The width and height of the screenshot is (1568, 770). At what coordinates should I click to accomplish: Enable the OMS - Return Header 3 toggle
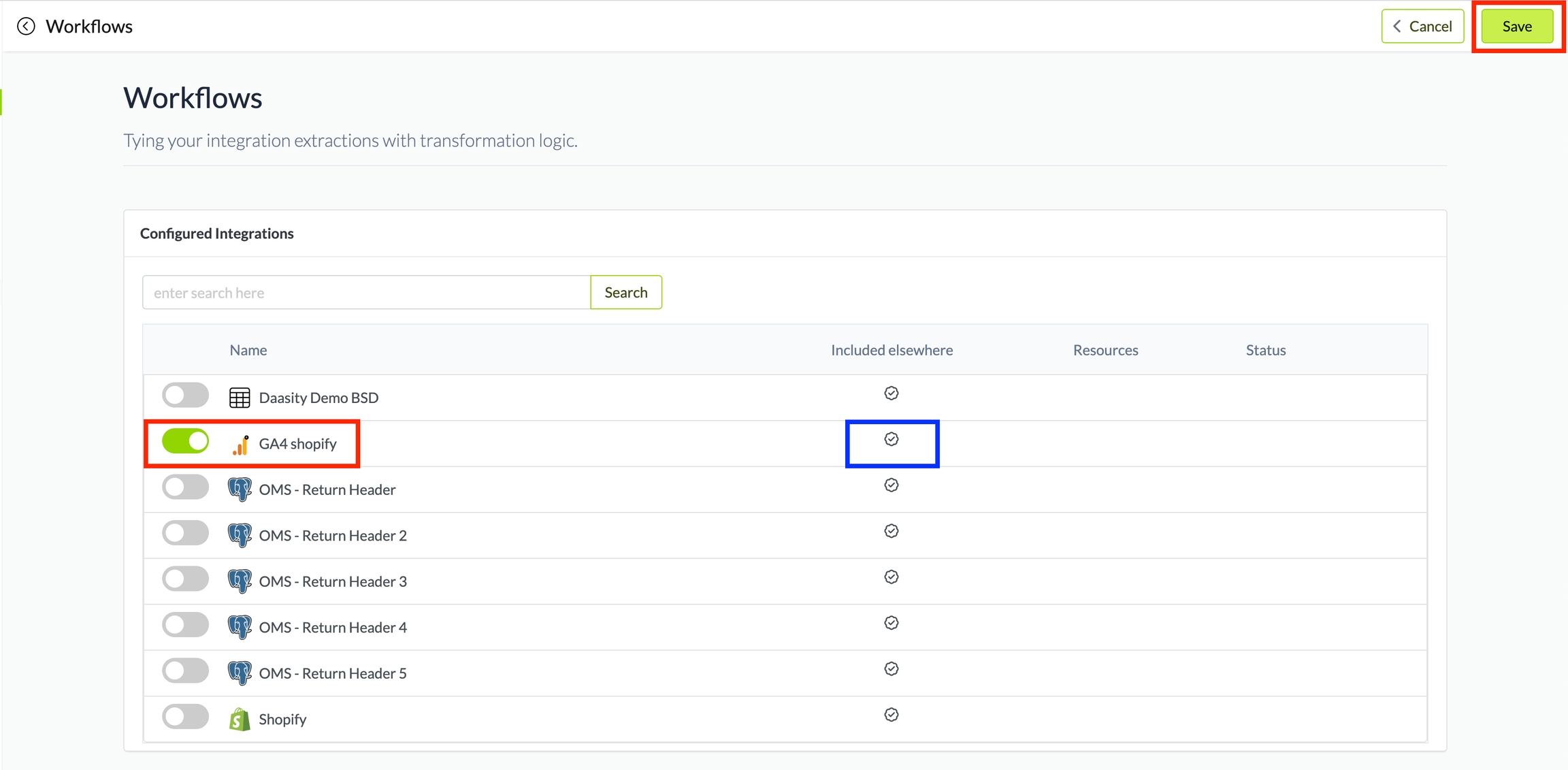[186, 579]
